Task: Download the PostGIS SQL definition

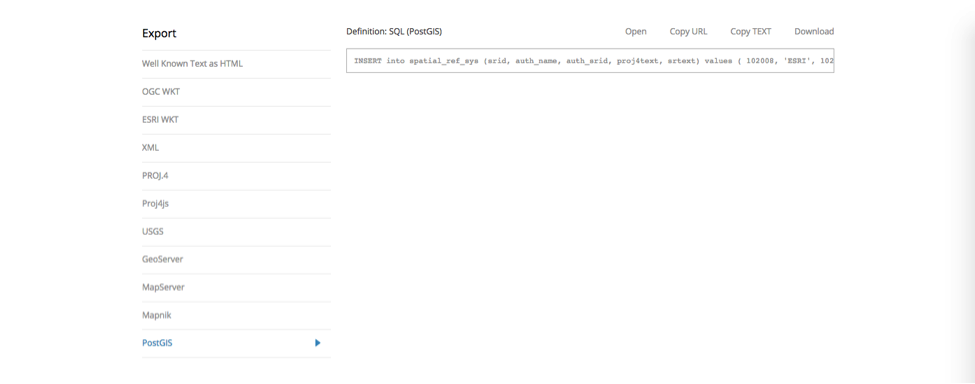Action: [814, 31]
